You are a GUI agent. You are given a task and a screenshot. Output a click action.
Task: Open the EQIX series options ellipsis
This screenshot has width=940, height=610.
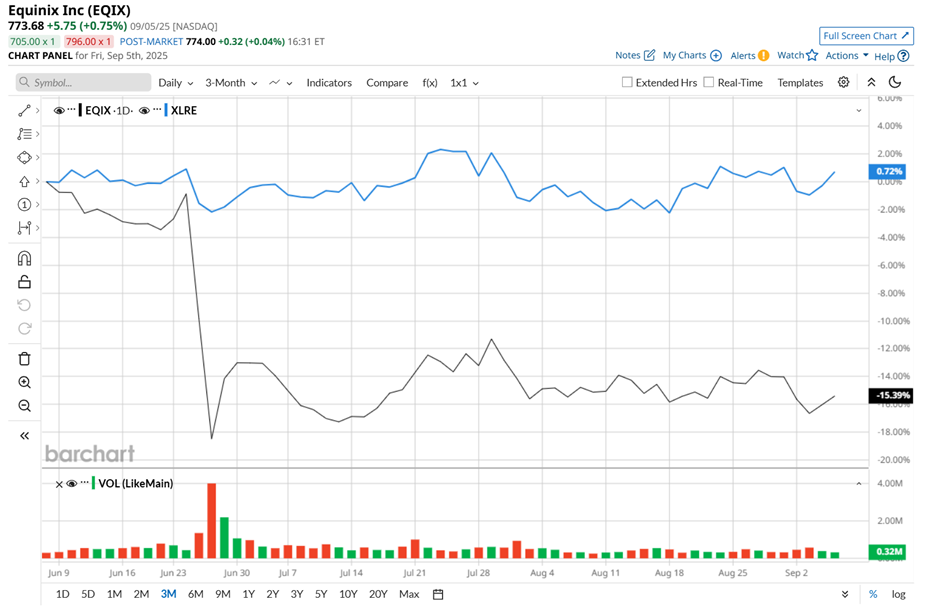point(72,110)
